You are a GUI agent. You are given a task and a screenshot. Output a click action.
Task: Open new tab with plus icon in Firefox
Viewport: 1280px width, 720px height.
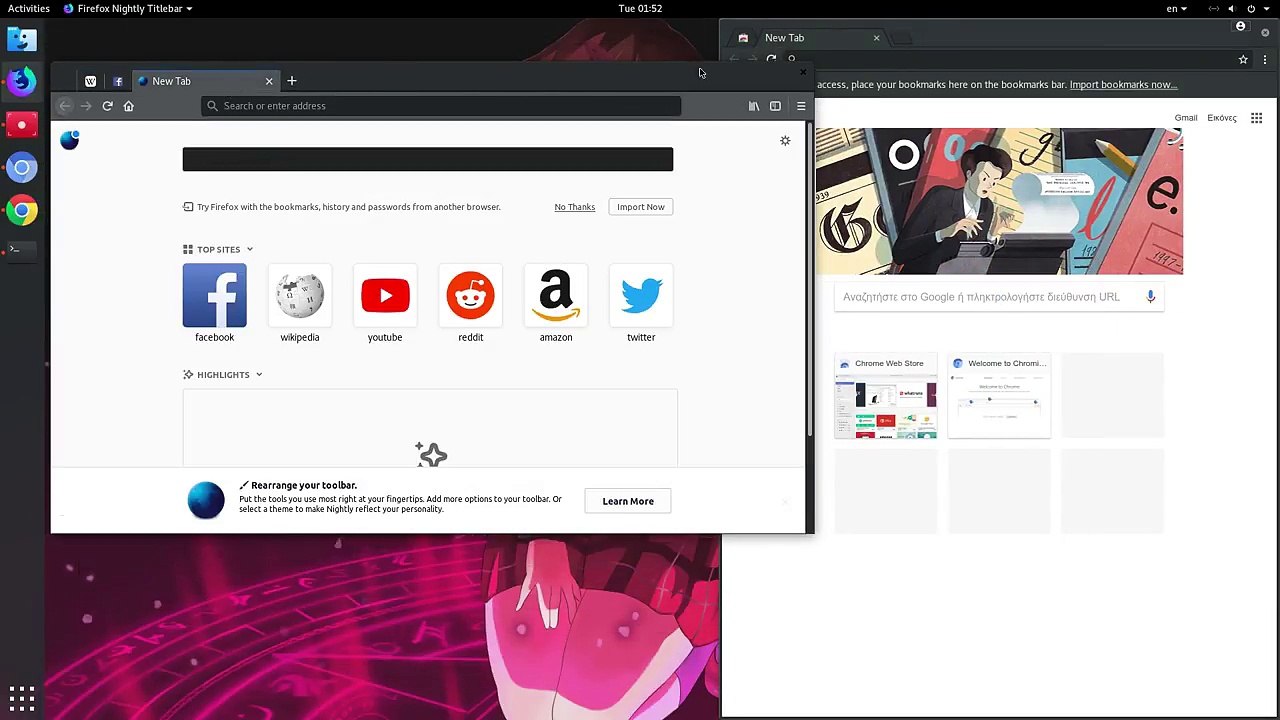pos(292,81)
